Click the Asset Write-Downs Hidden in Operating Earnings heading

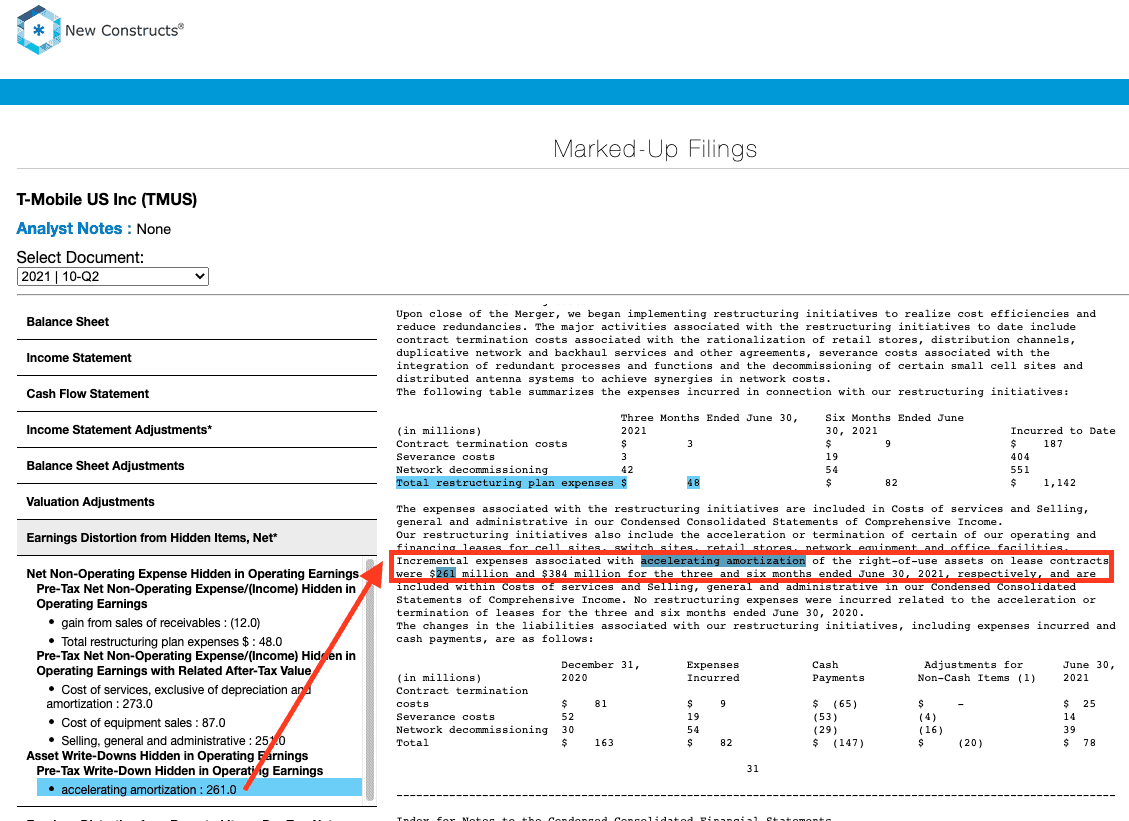[x=167, y=755]
